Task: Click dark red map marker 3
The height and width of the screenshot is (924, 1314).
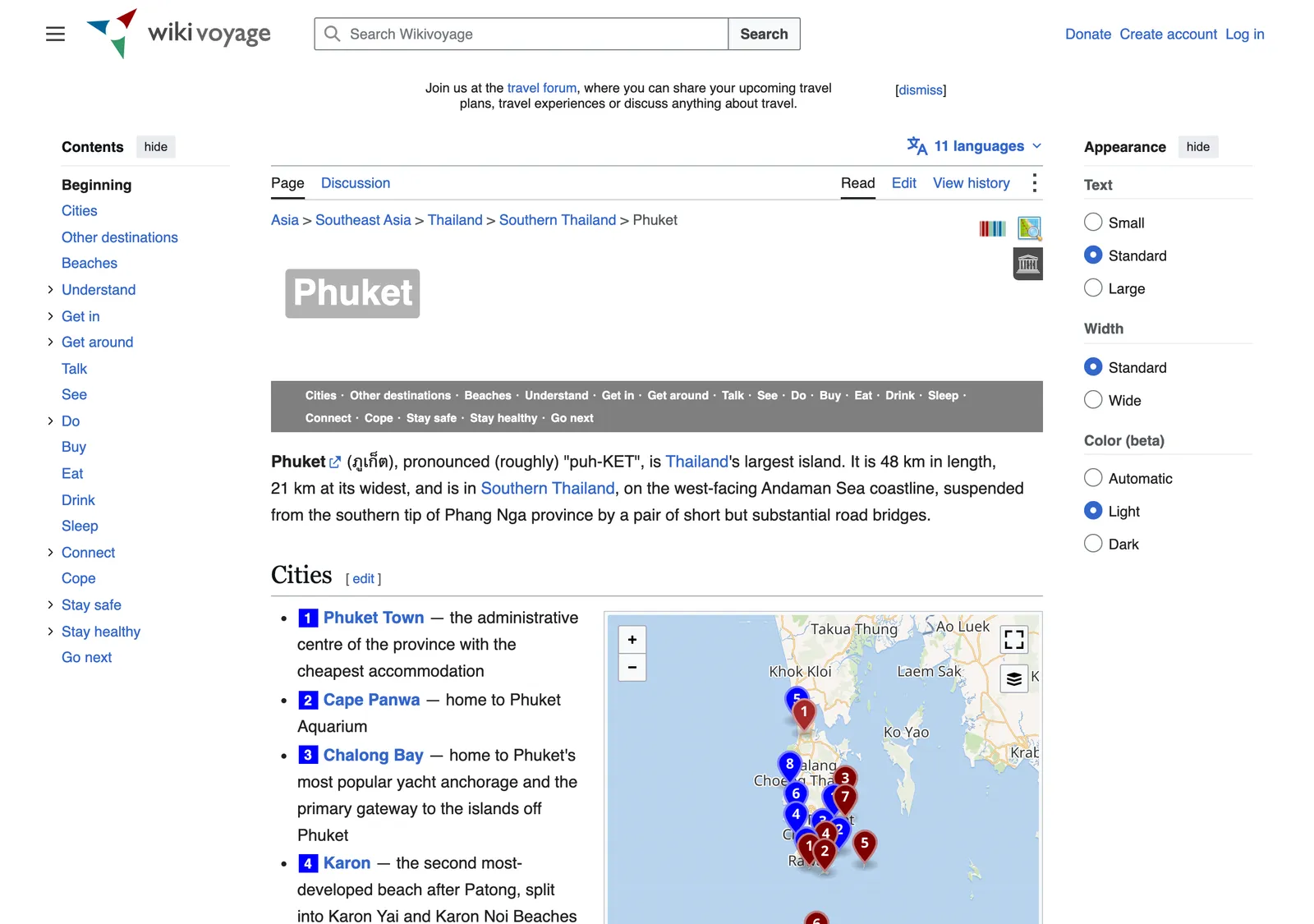Action: 845,777
